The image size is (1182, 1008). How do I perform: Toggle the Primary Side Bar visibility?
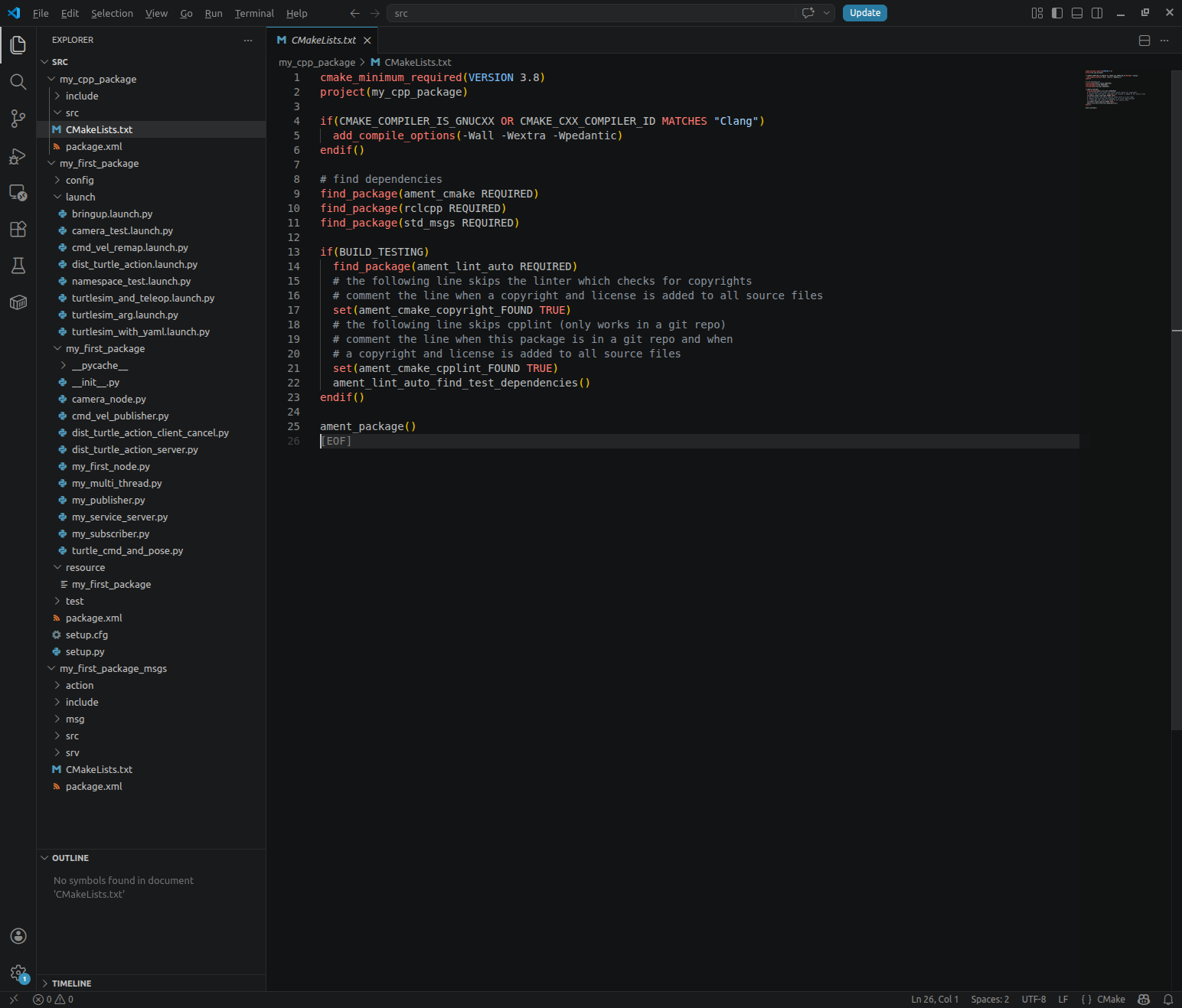[1057, 13]
